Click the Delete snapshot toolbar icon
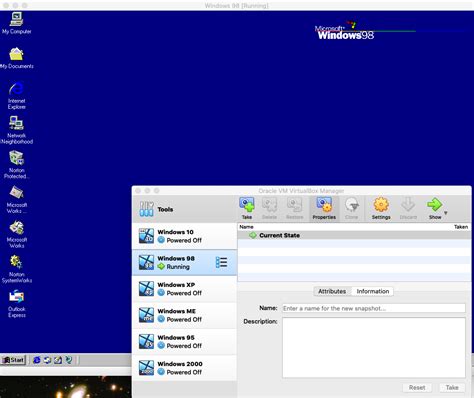Screen dimensions: 474x398 (269, 208)
